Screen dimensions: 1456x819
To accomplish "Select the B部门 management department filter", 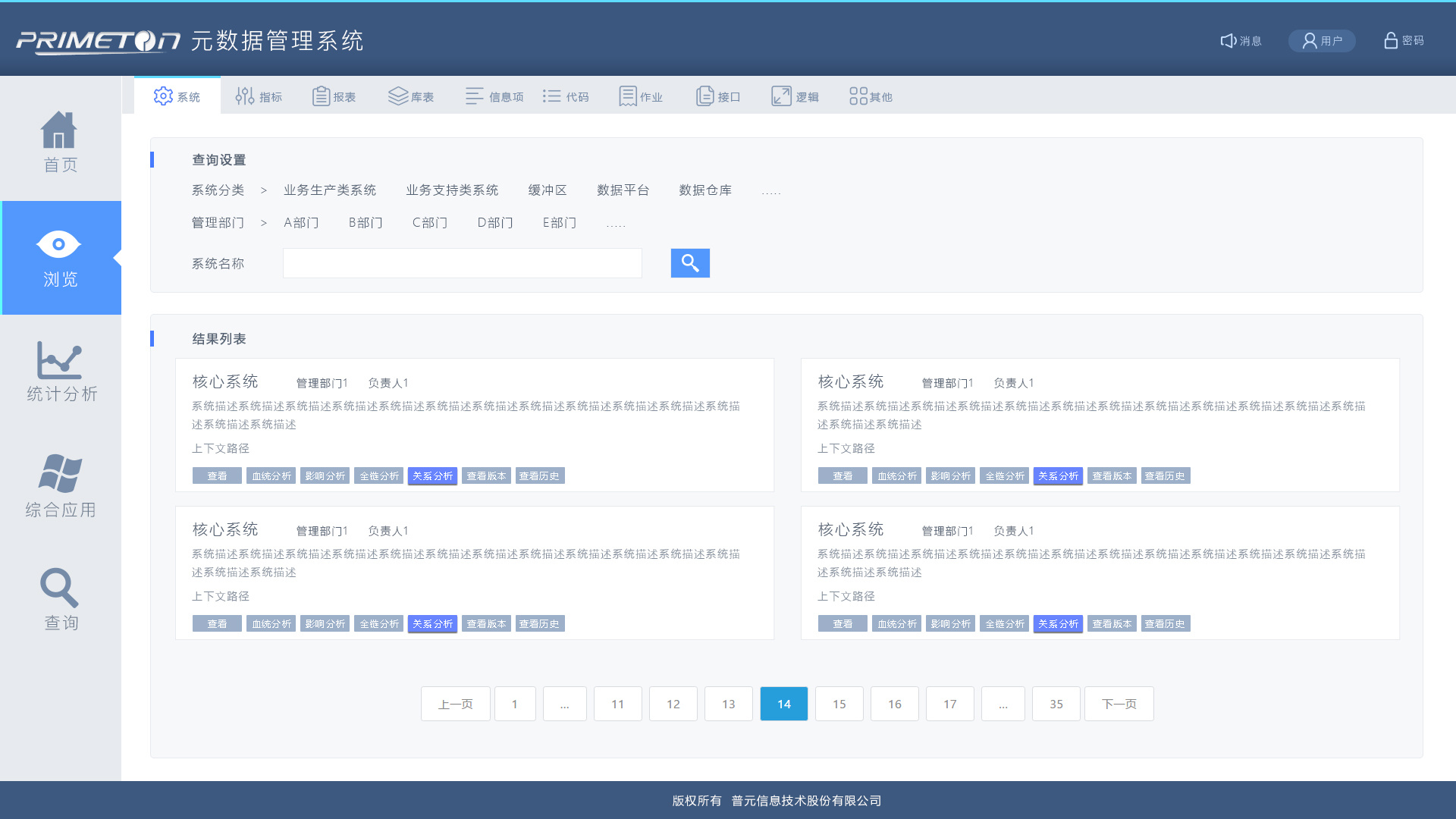I will [366, 222].
